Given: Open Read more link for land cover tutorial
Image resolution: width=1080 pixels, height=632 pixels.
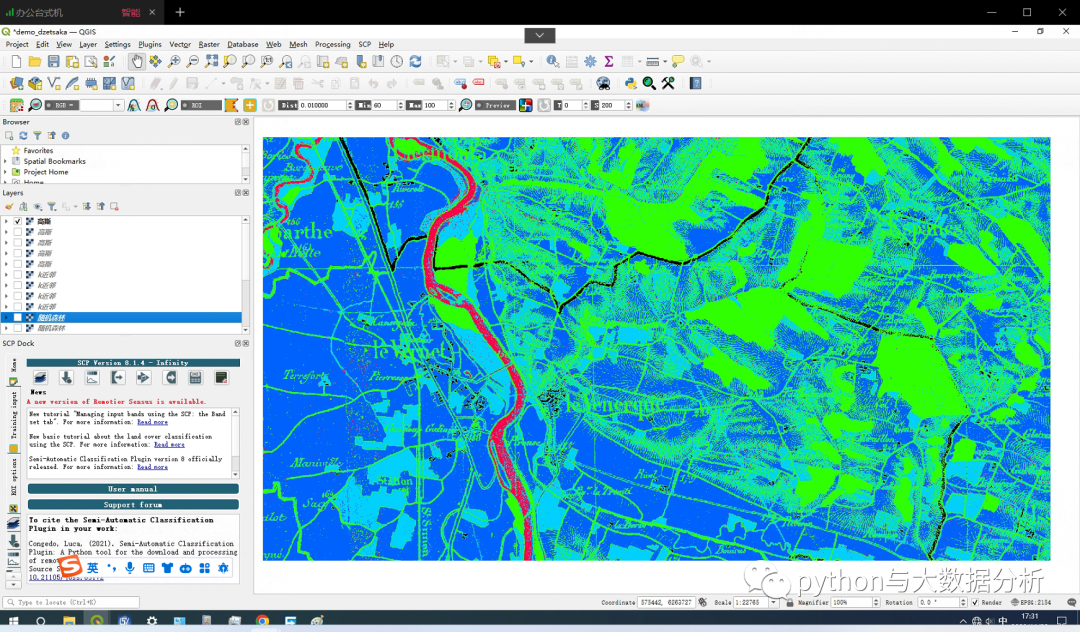Looking at the screenshot, I should [x=169, y=445].
